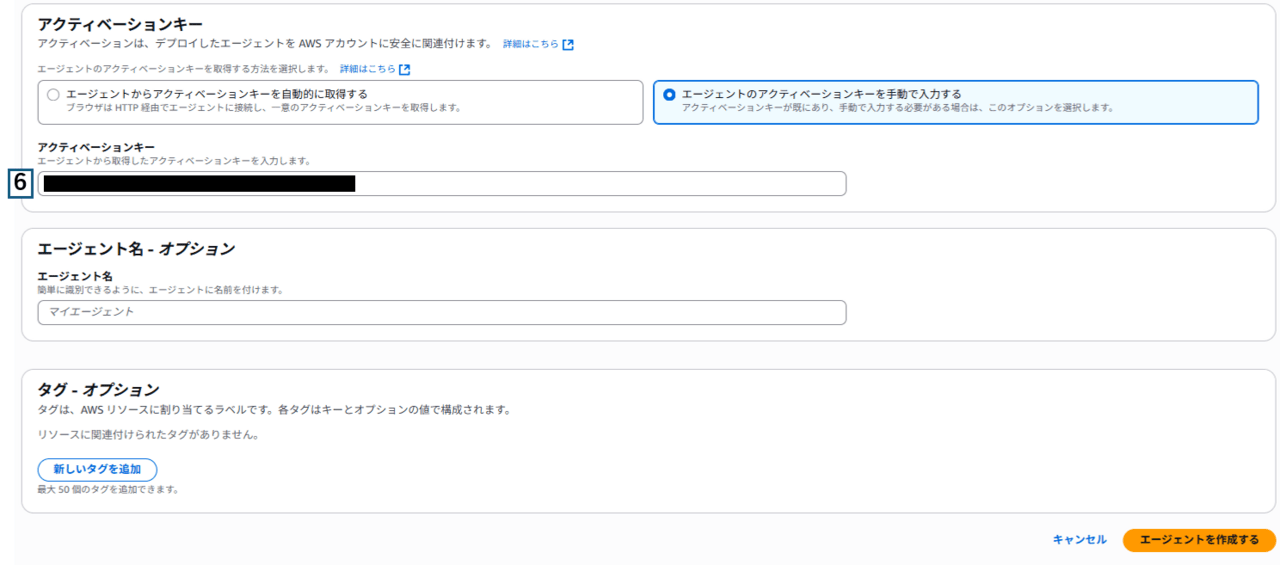Focus the アクティベーションキー input field
The image size is (1280, 565).
coord(600,184)
